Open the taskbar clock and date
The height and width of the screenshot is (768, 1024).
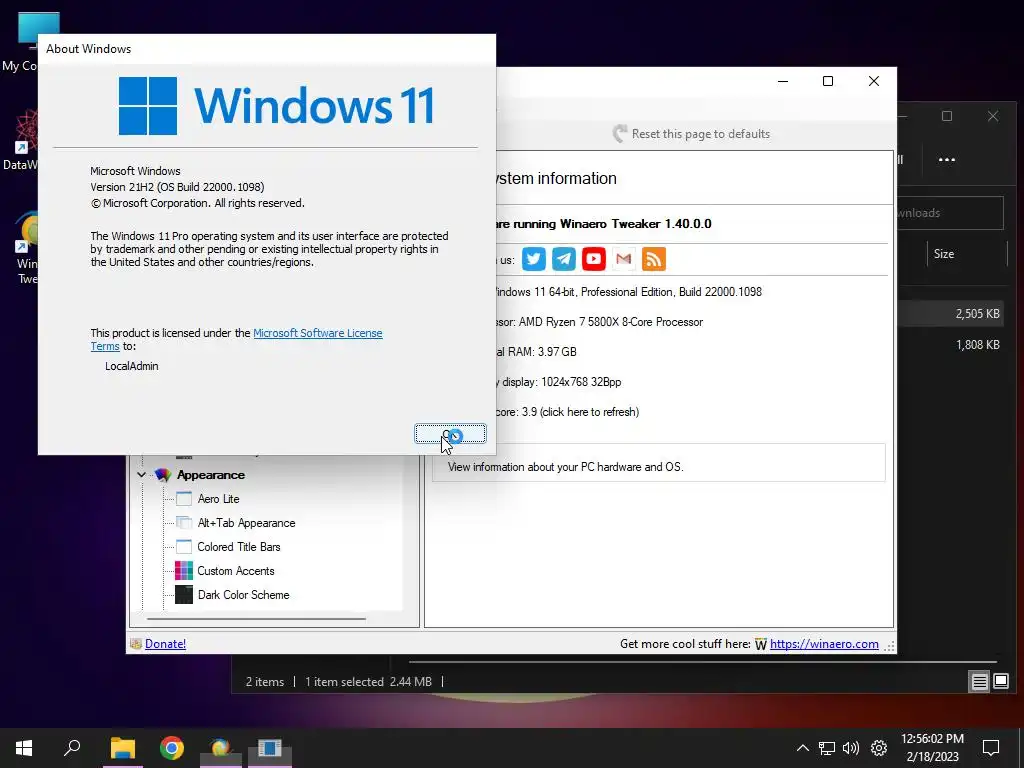[932, 748]
